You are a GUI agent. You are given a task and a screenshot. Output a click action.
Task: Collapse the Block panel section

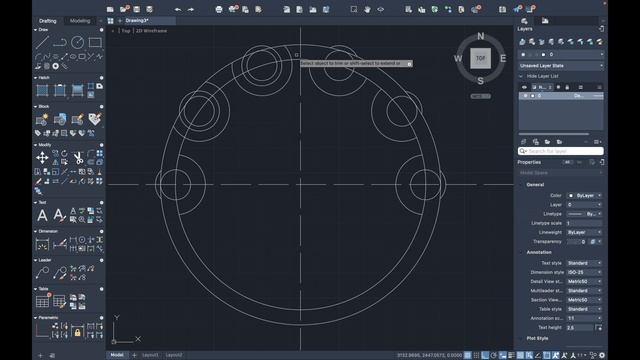click(35, 107)
